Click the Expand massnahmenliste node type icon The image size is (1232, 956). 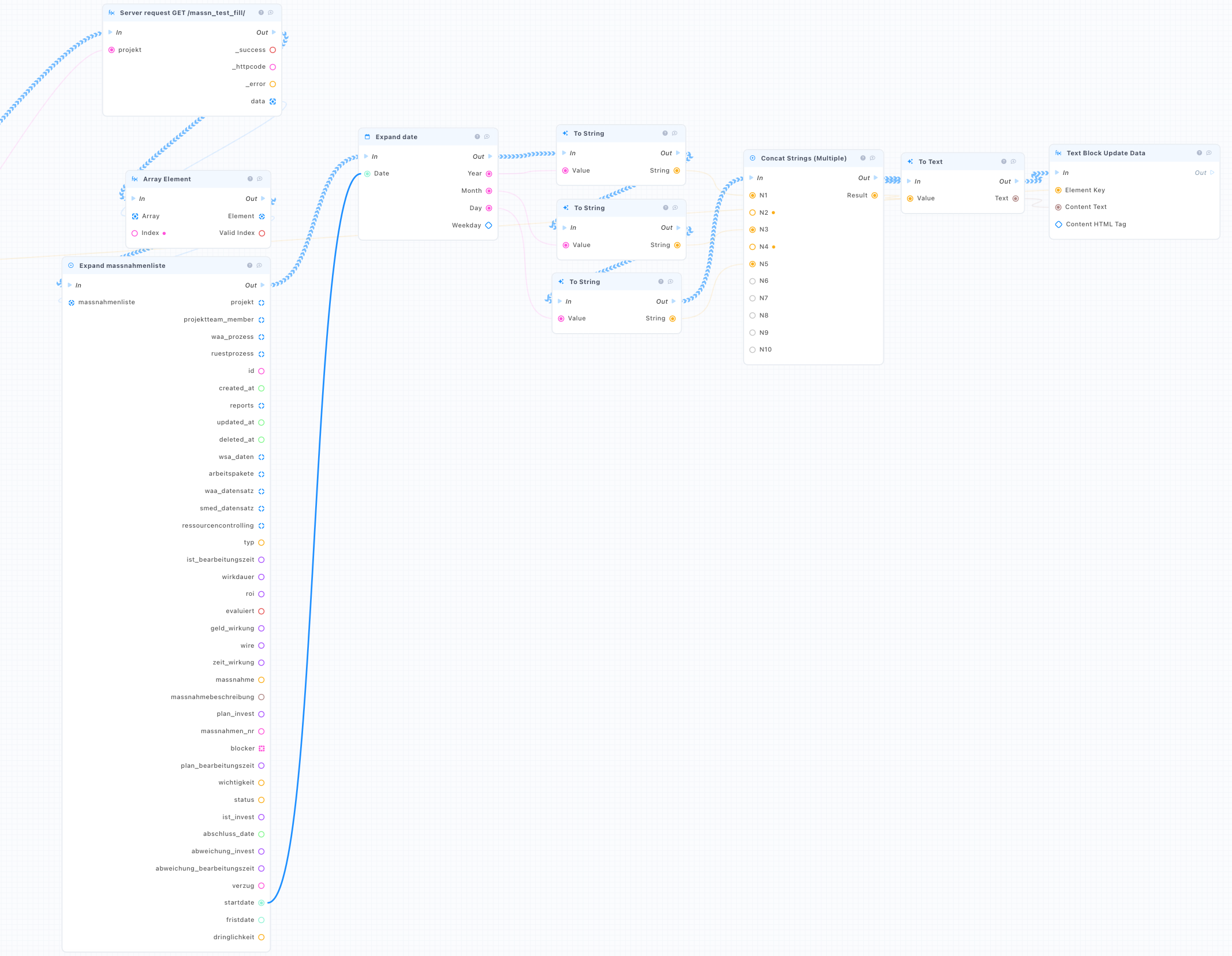tap(71, 266)
